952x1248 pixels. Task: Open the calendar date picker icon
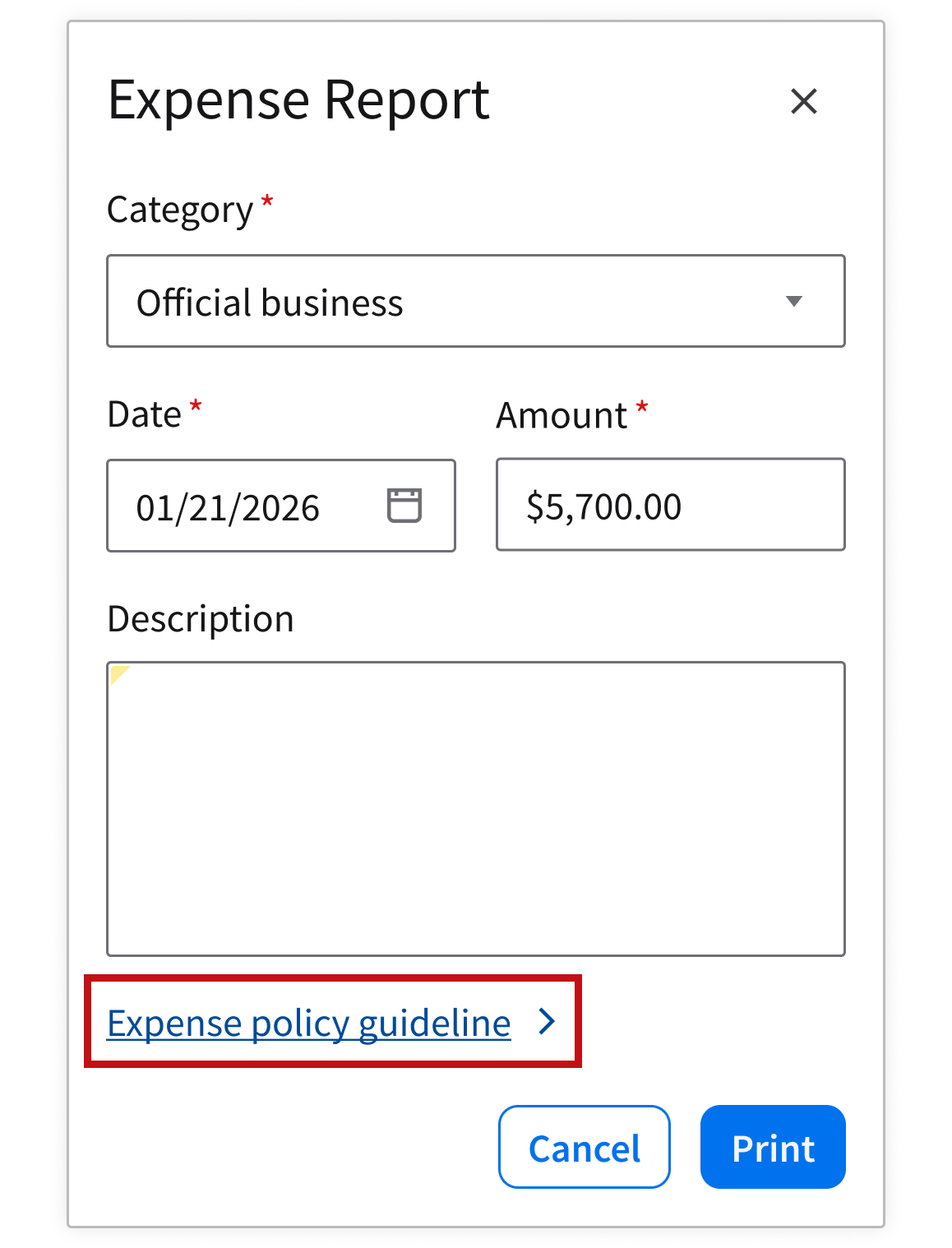pyautogui.click(x=404, y=505)
